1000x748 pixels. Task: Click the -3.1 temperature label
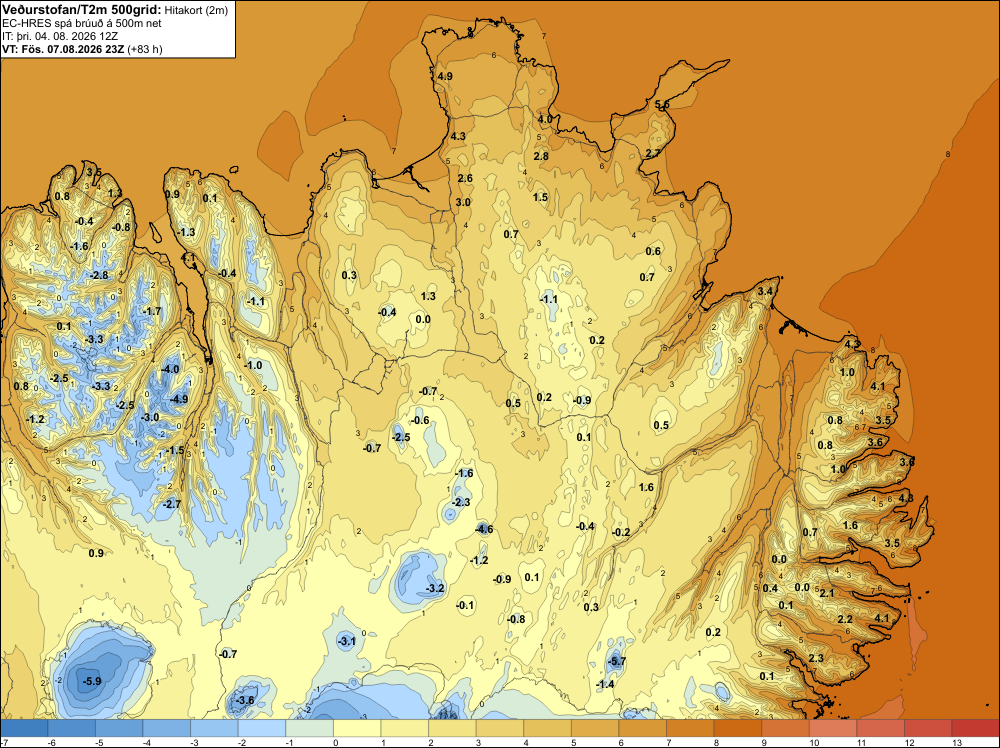(x=346, y=641)
